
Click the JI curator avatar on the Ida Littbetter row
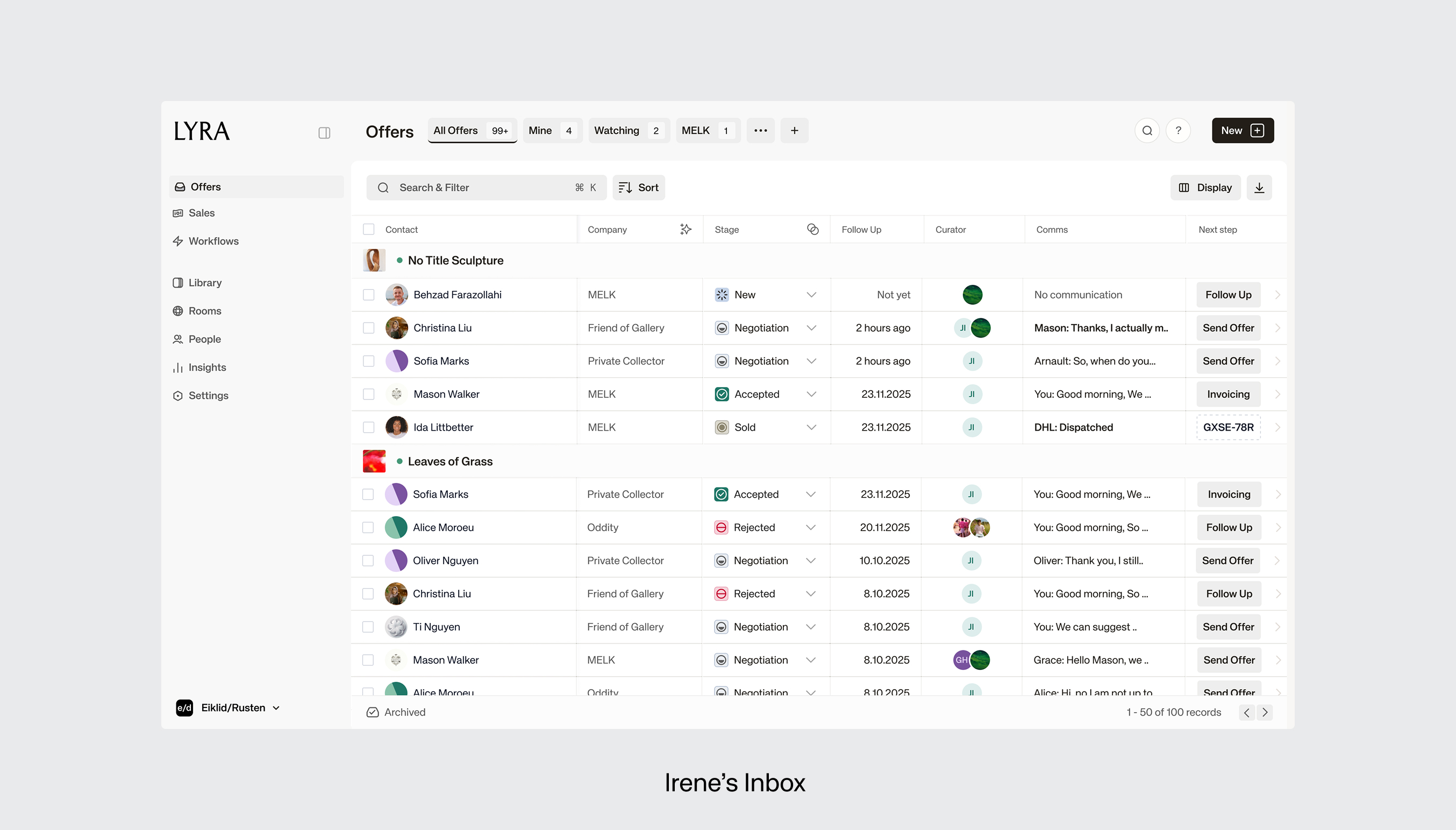[x=972, y=427]
